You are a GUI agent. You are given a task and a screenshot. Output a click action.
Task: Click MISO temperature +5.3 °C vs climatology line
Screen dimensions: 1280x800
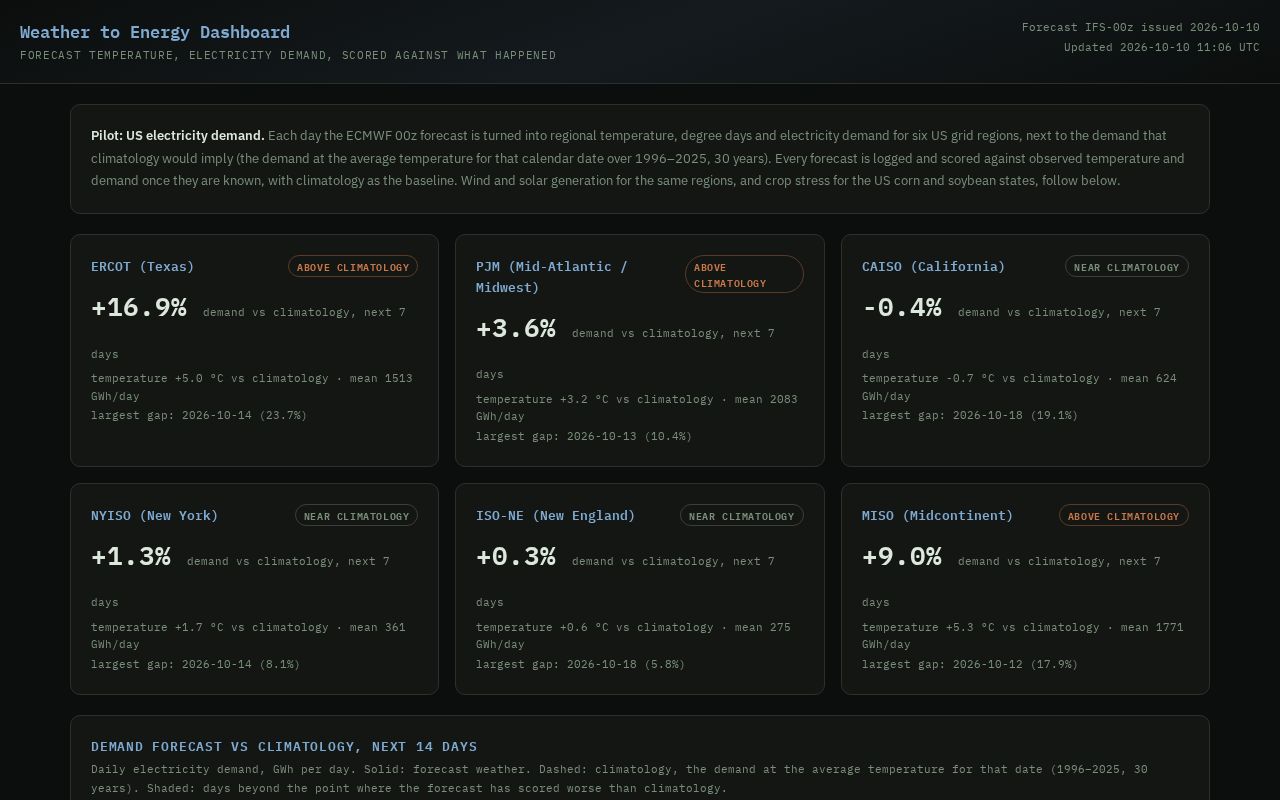[x=1023, y=636]
